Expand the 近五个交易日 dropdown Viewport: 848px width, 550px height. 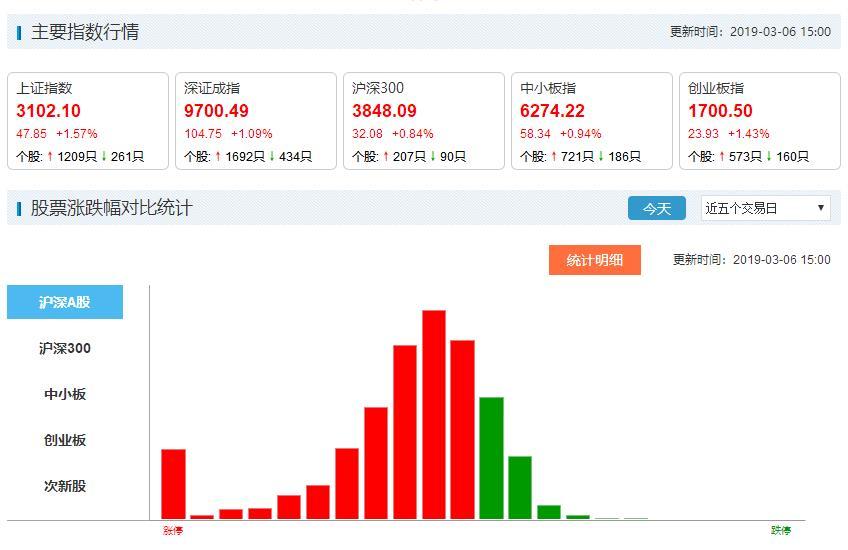tap(766, 208)
